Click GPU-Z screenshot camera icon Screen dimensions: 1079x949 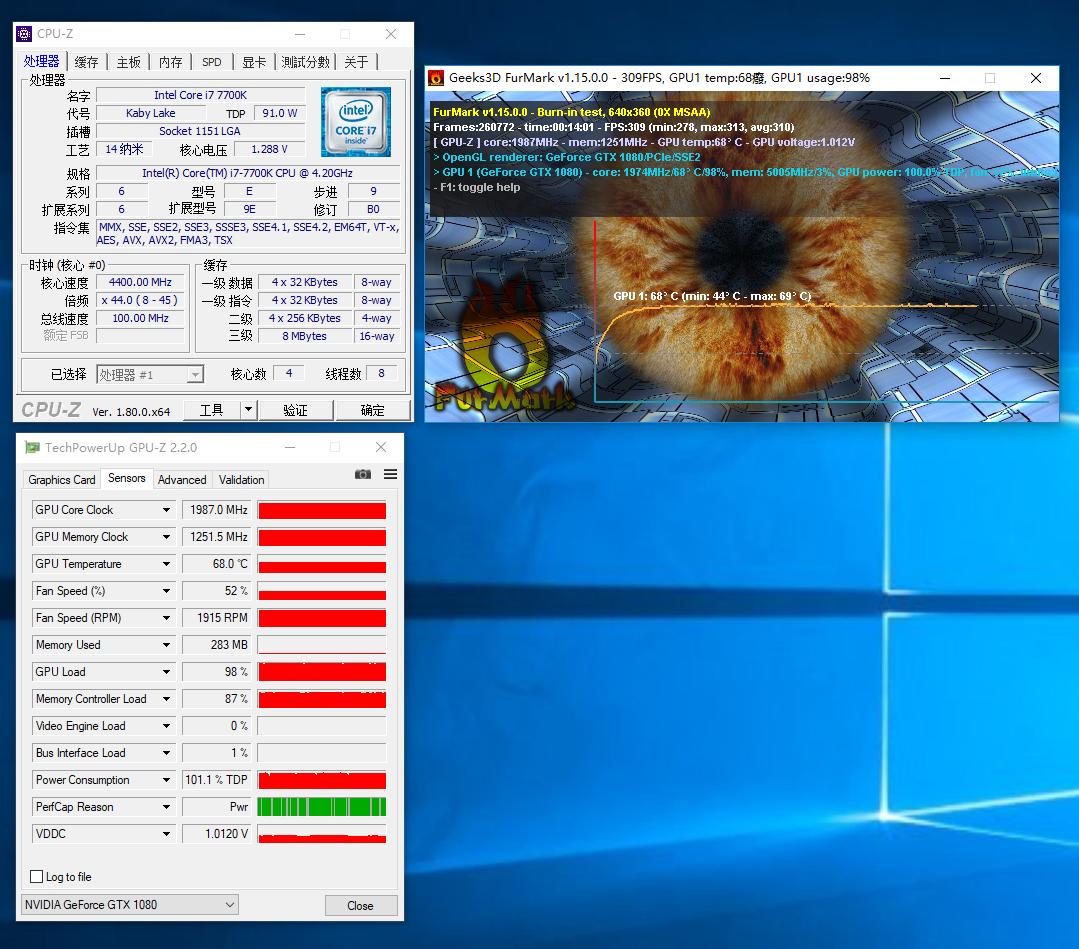363,474
